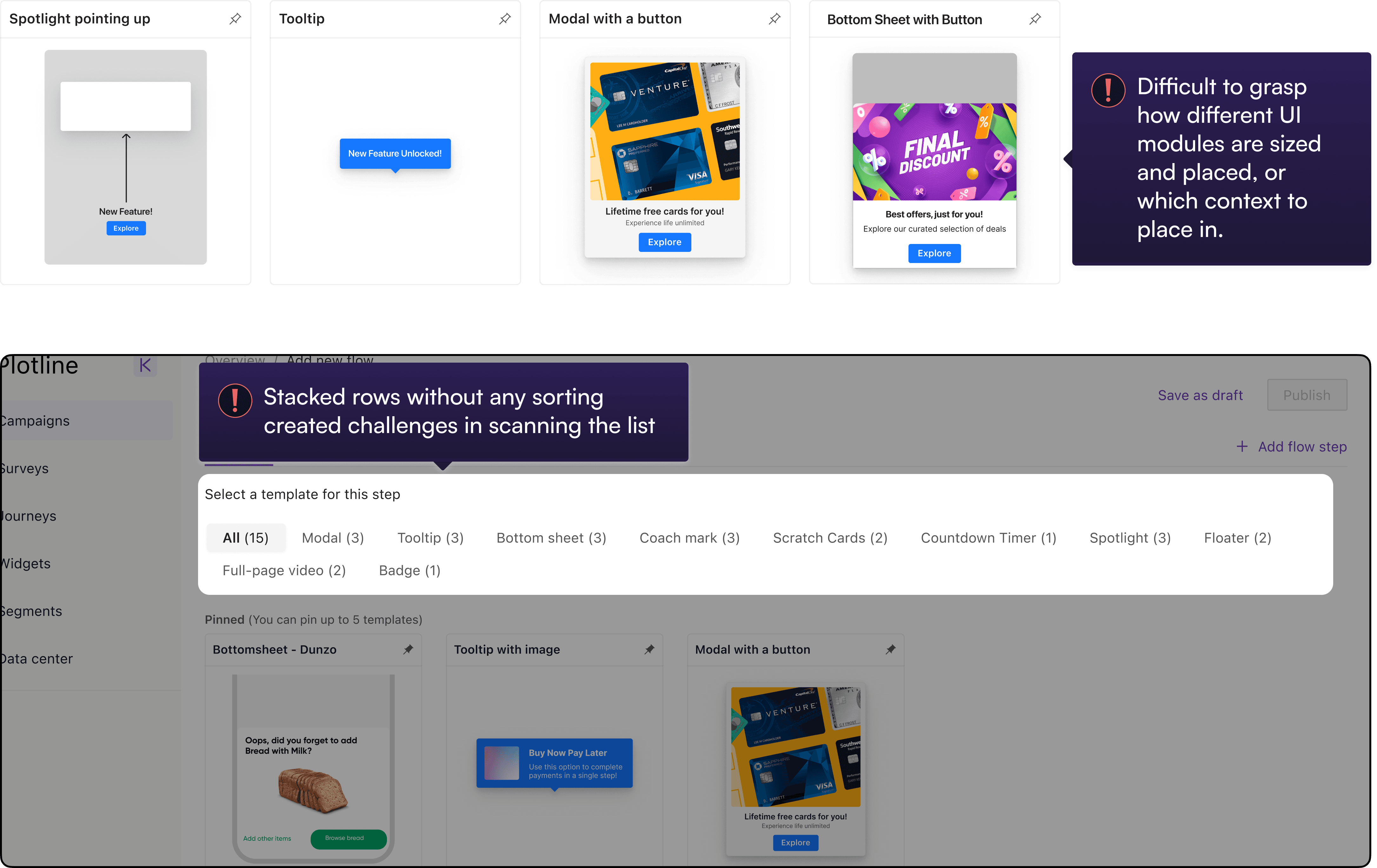Click pin icon on Tooltip card
This screenshot has height=868, width=1377.
504,19
